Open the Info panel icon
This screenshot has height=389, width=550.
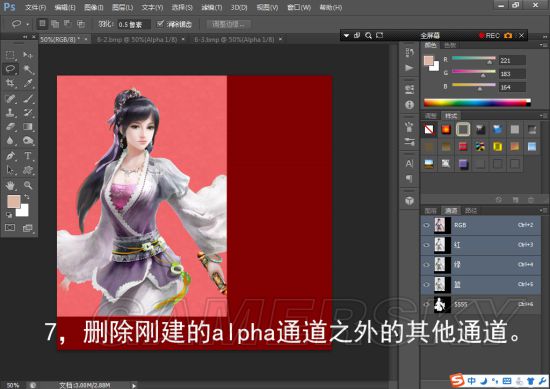[409, 105]
